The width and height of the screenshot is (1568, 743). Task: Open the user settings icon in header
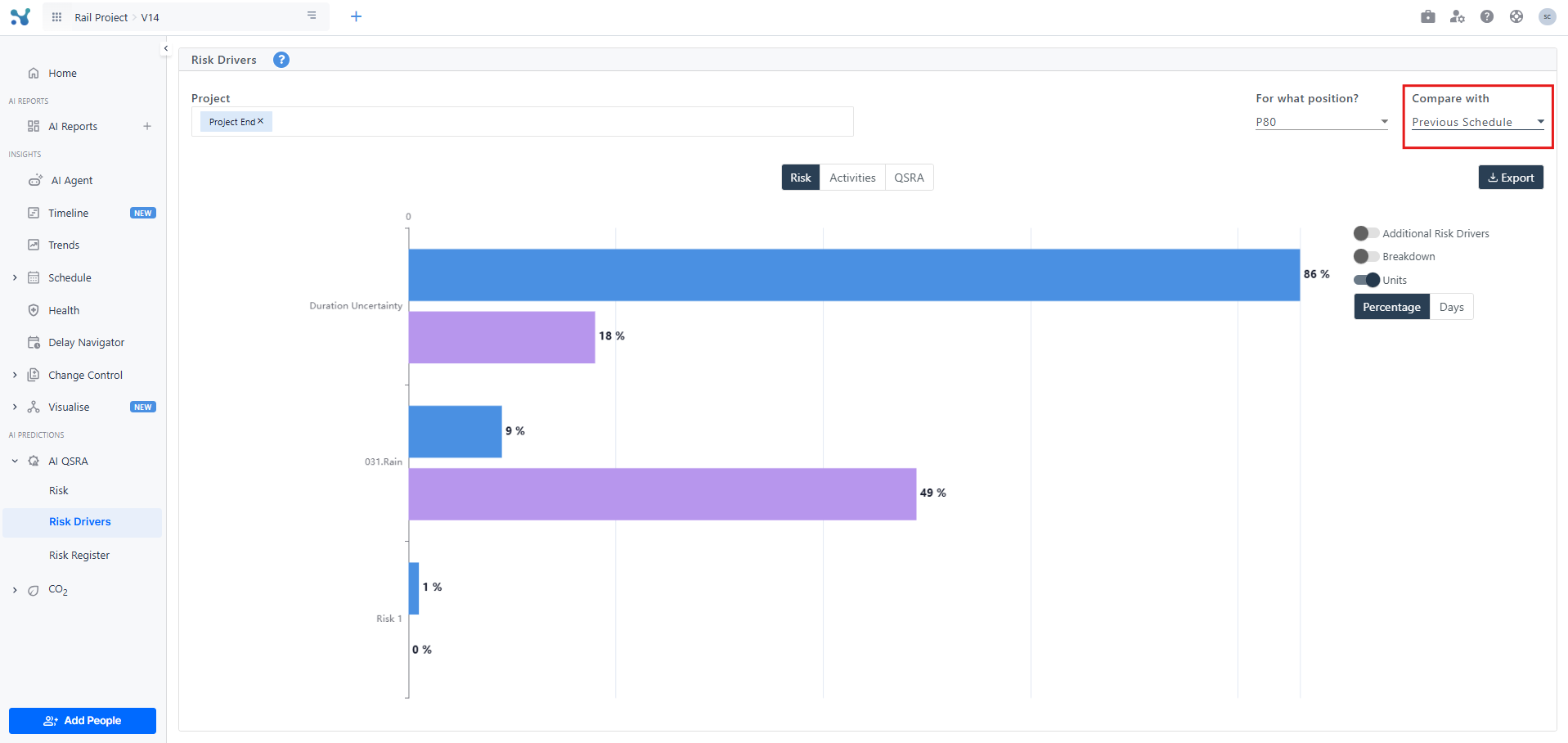(1458, 16)
